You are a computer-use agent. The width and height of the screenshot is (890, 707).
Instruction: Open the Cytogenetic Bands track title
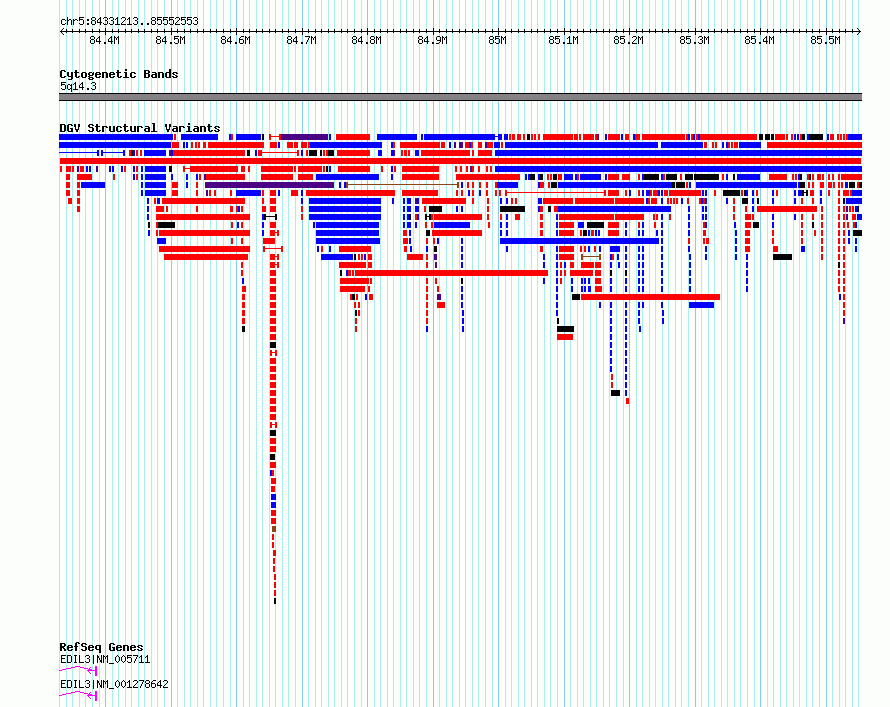point(119,74)
